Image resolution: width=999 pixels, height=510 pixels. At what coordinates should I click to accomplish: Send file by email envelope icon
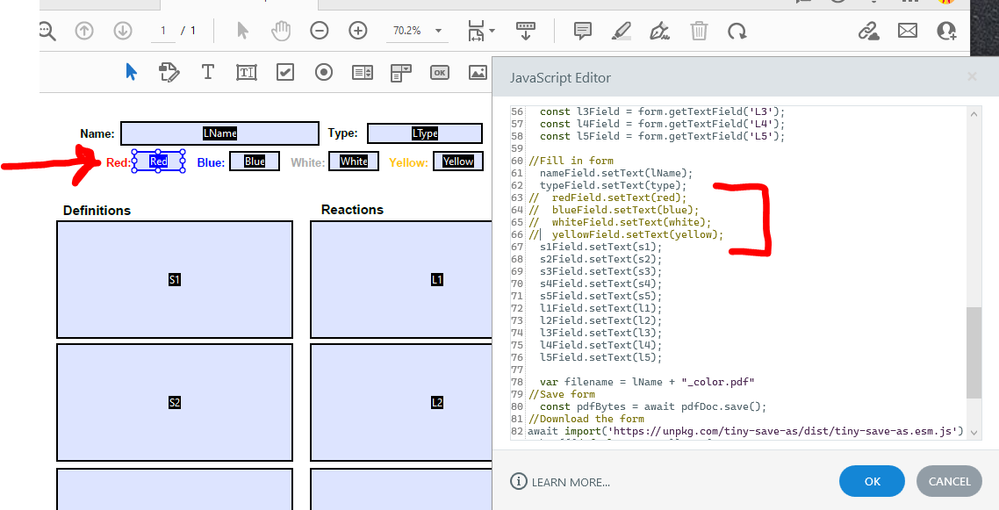[x=907, y=31]
